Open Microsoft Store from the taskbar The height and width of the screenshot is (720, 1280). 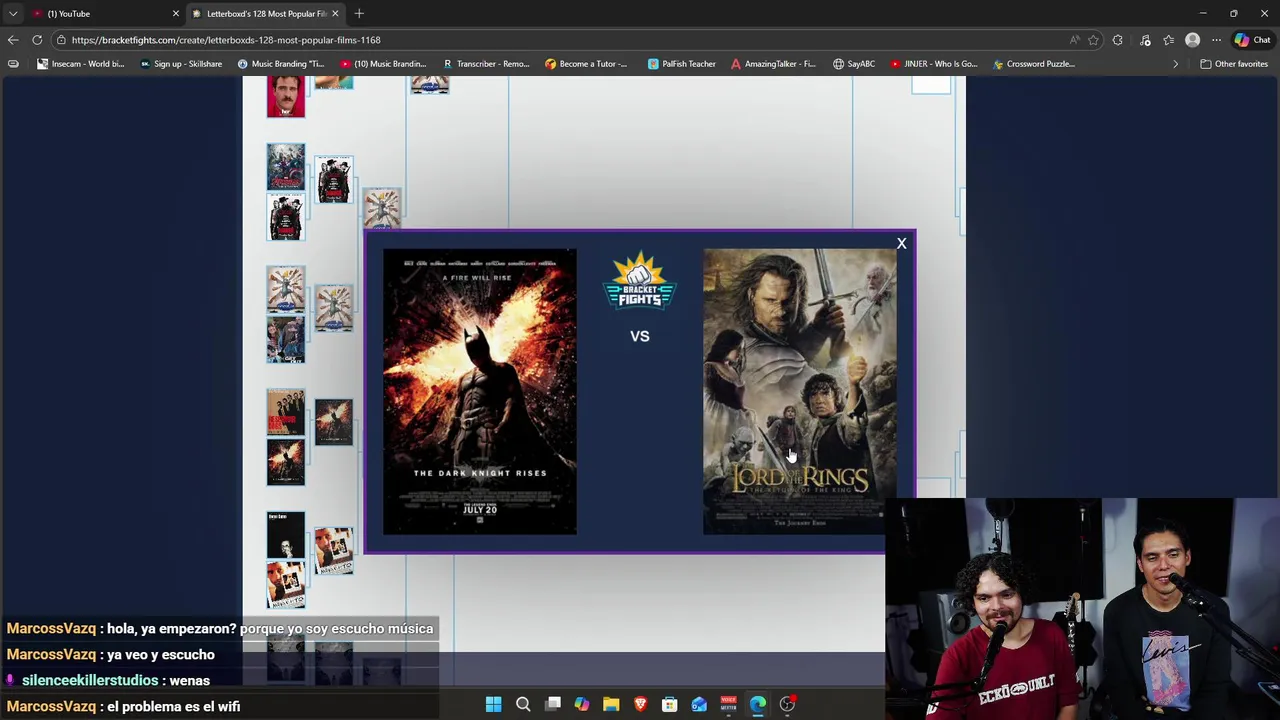coord(670,704)
